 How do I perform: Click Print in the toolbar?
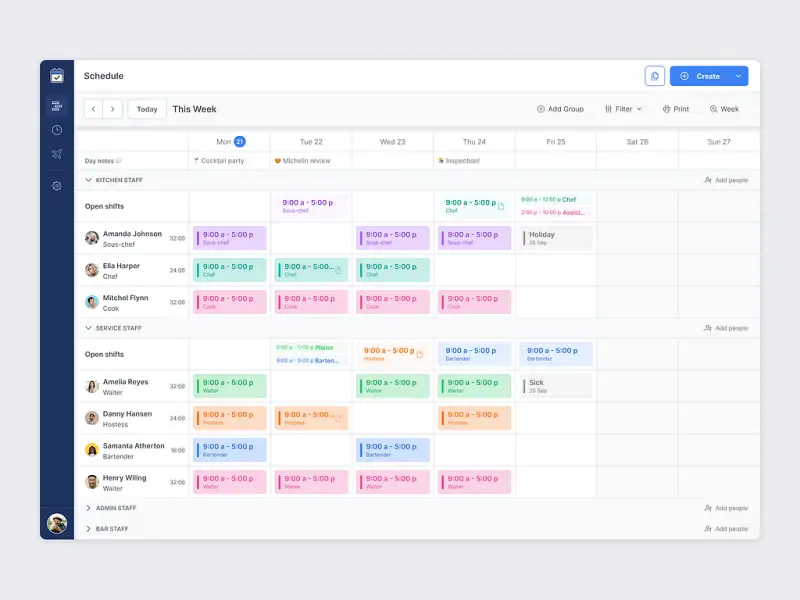[x=676, y=109]
